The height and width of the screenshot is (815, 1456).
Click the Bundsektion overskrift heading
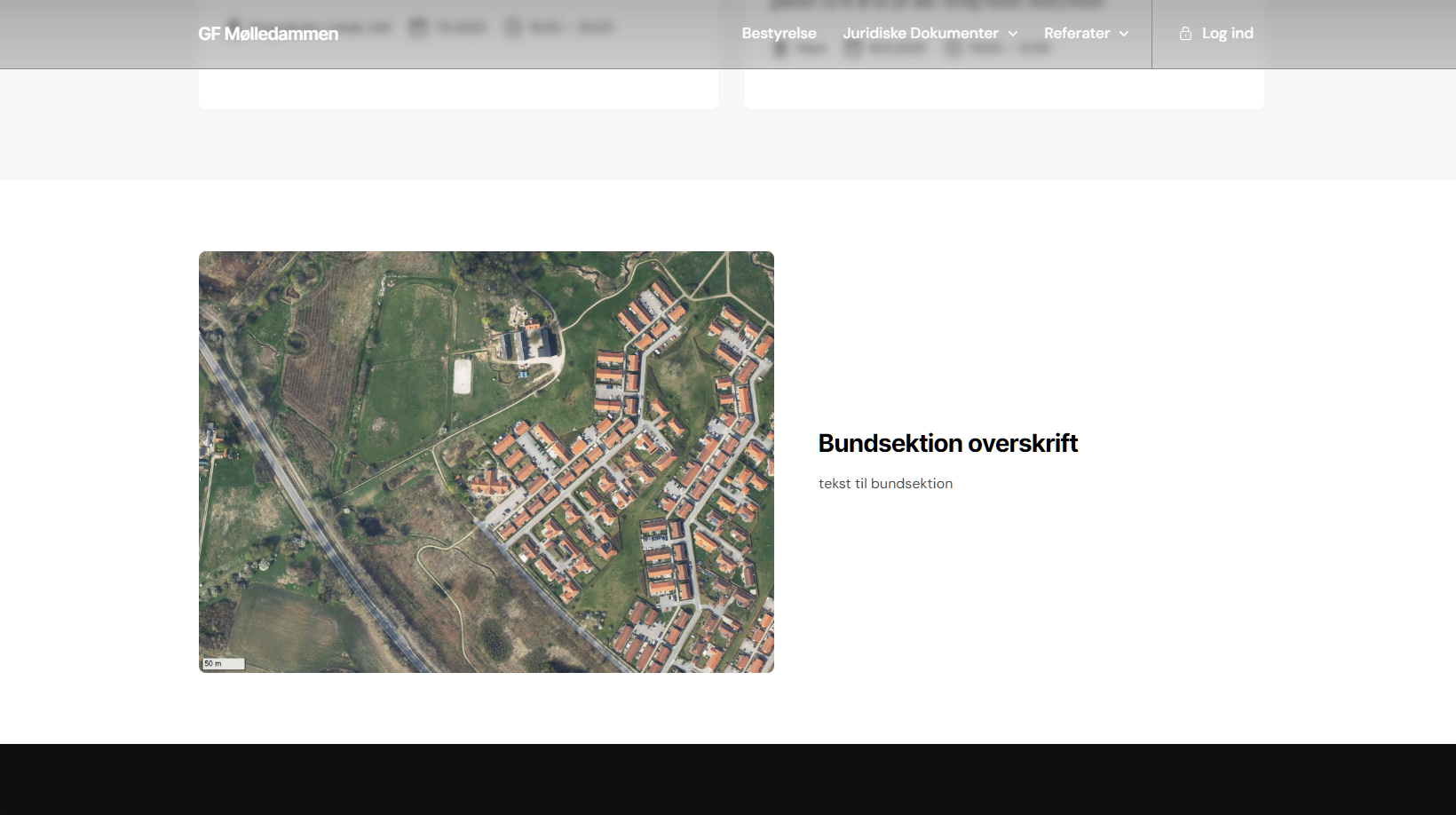point(947,443)
